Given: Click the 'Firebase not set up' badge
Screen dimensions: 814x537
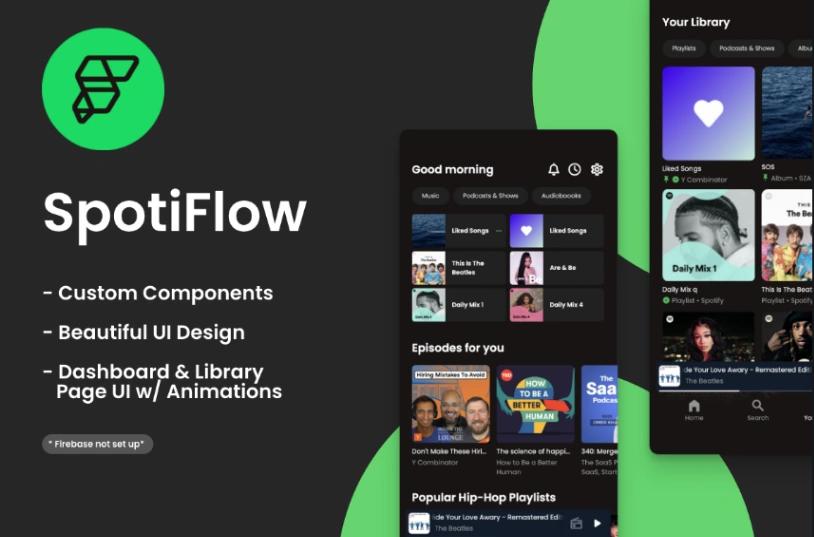Looking at the screenshot, I should 98,444.
